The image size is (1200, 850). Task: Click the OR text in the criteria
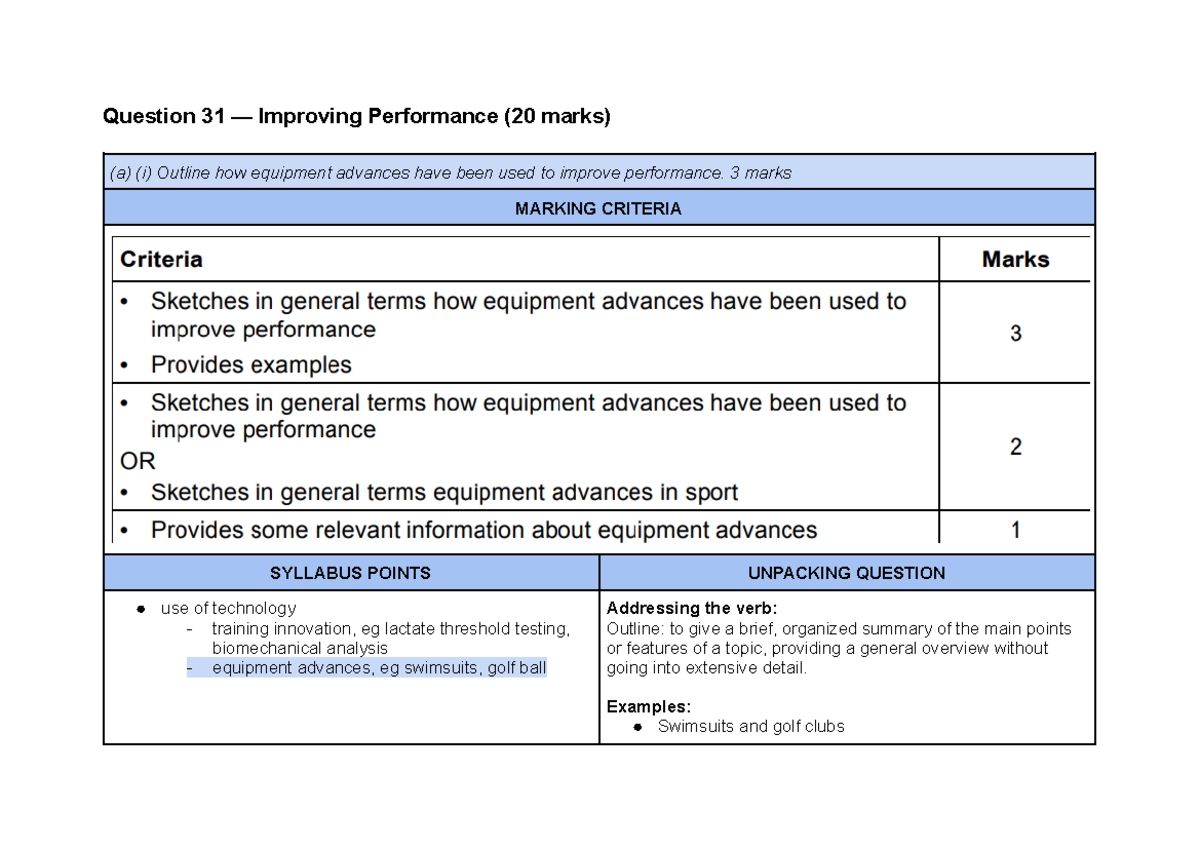[138, 462]
